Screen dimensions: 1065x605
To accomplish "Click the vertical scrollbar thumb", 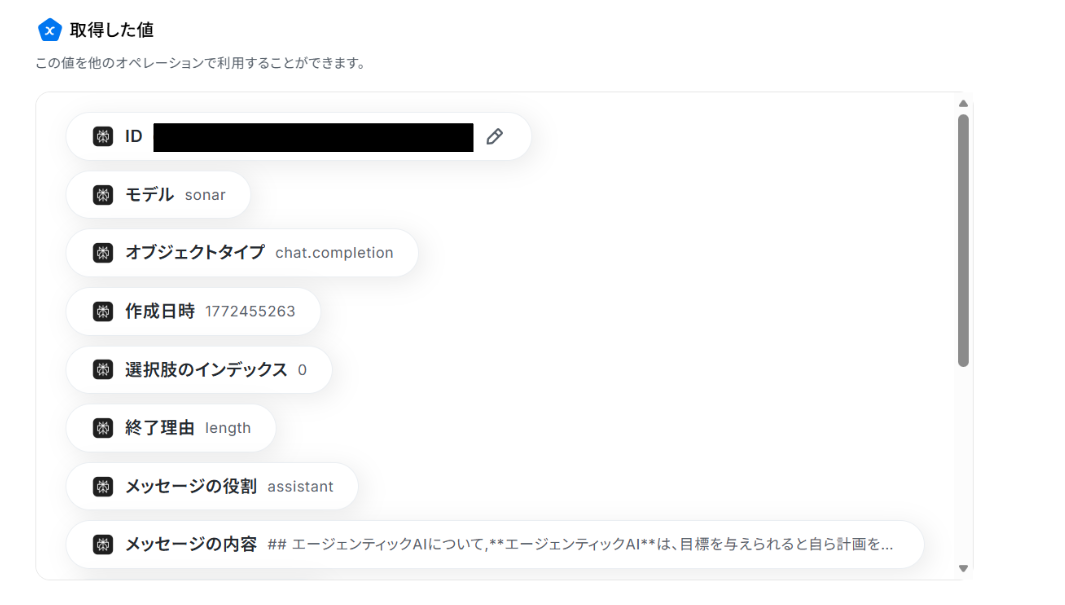I will pyautogui.click(x=963, y=240).
